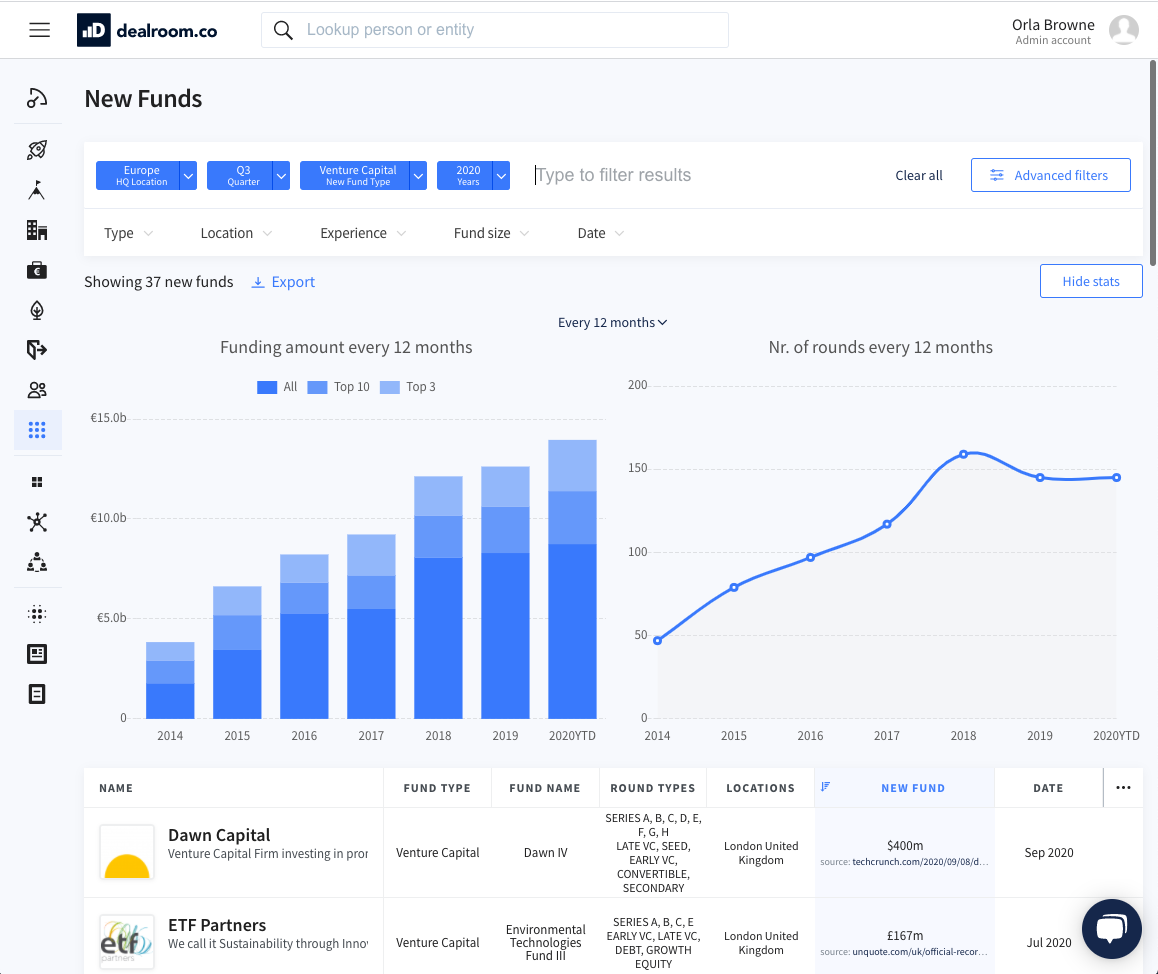
Task: Export the new funds list
Action: click(x=283, y=282)
